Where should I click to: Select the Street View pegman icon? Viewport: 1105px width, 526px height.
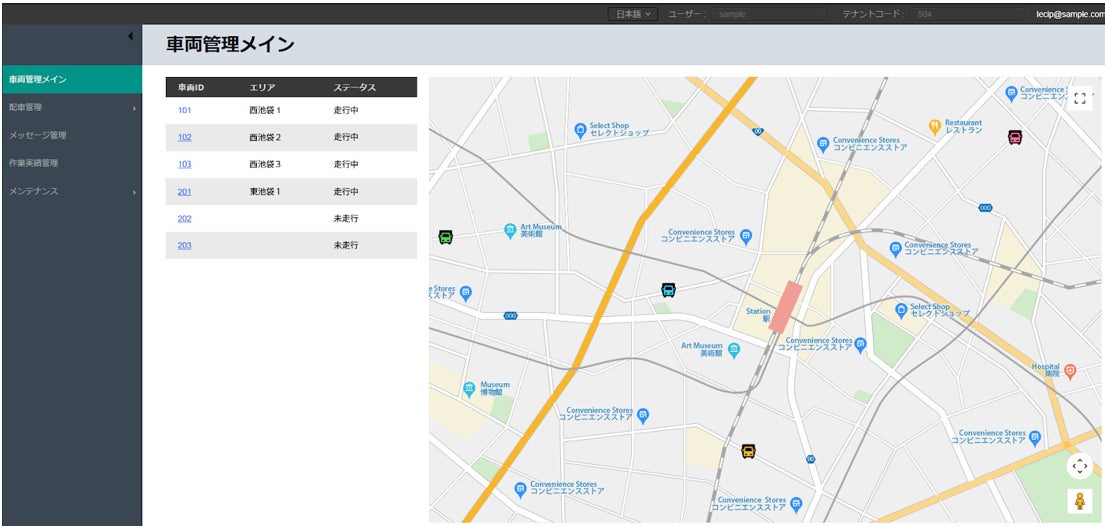(x=1080, y=501)
